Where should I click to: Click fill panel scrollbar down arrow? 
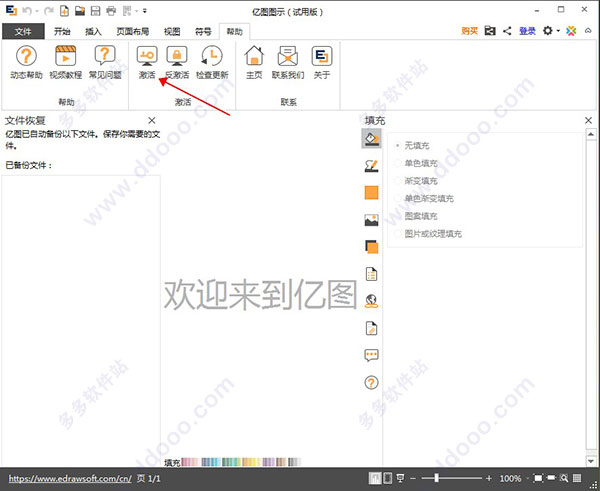click(591, 461)
